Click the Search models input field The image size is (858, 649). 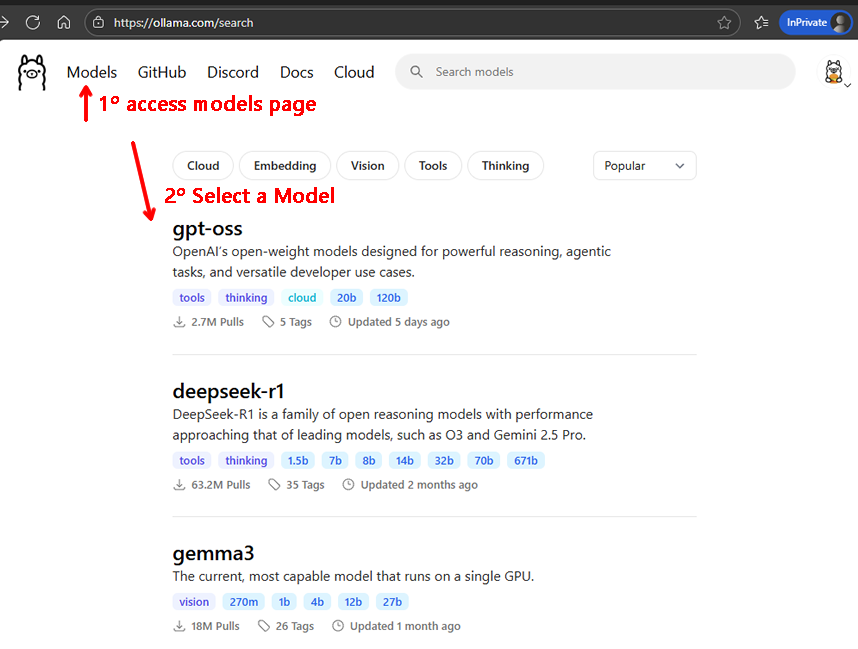[x=600, y=72]
